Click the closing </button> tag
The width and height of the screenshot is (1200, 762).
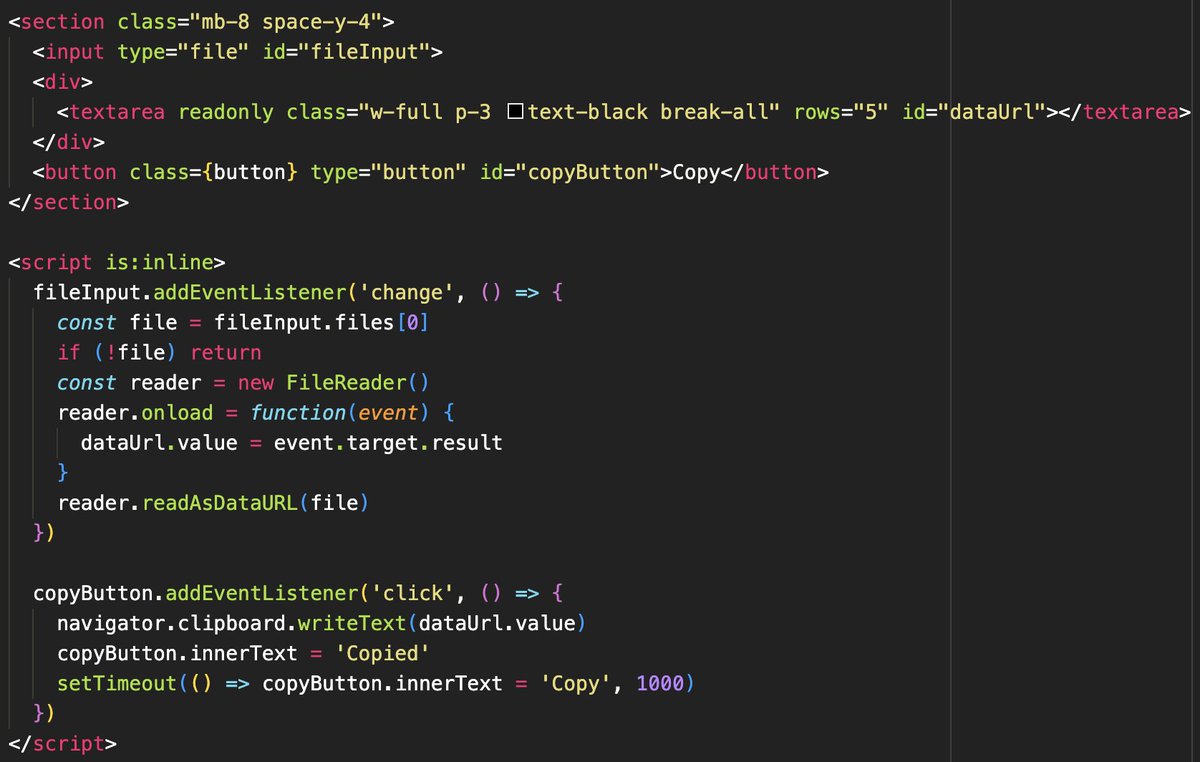coord(775,172)
